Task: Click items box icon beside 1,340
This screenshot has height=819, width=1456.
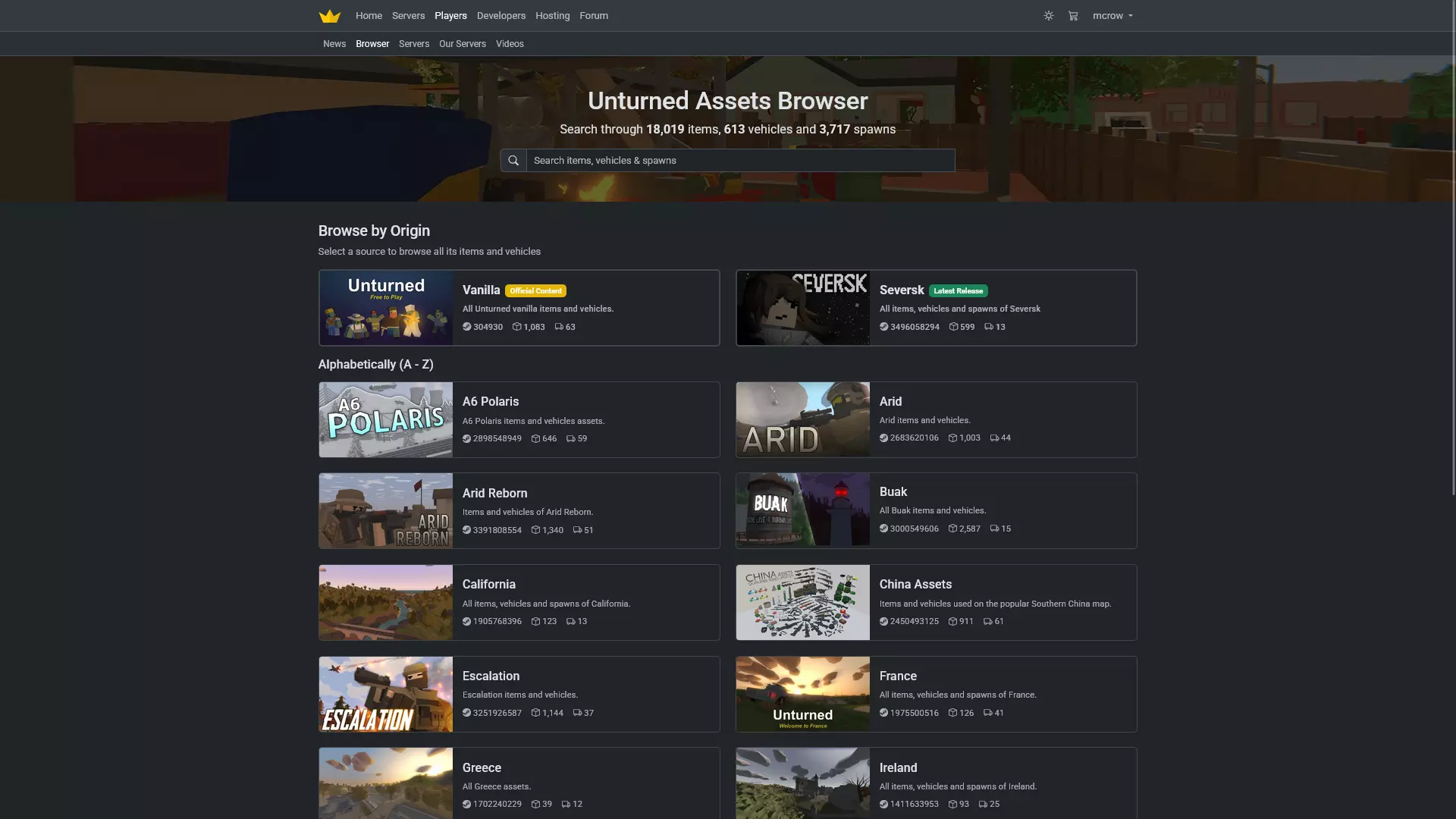Action: tap(535, 530)
